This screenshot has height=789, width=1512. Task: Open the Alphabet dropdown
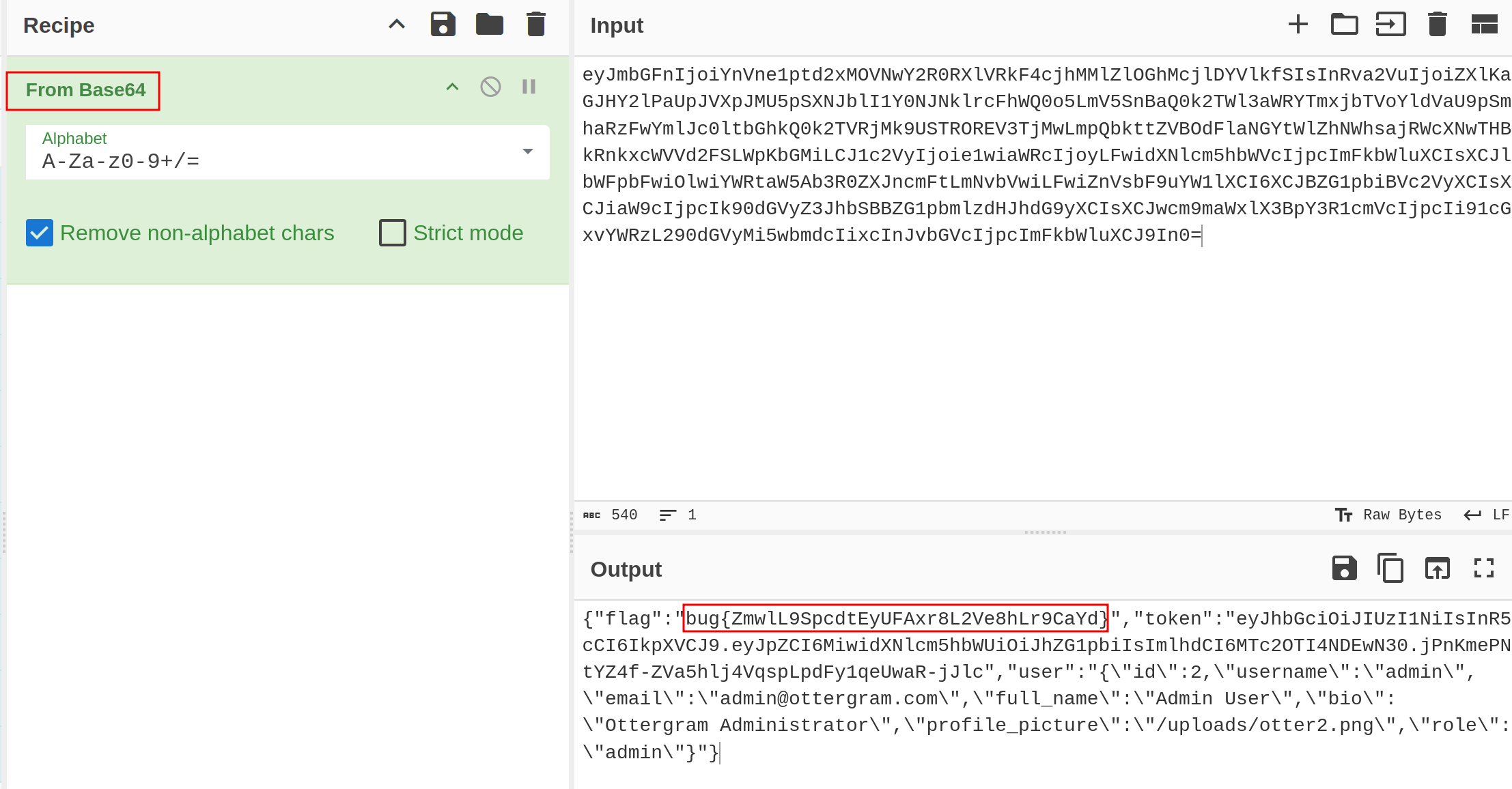527,152
